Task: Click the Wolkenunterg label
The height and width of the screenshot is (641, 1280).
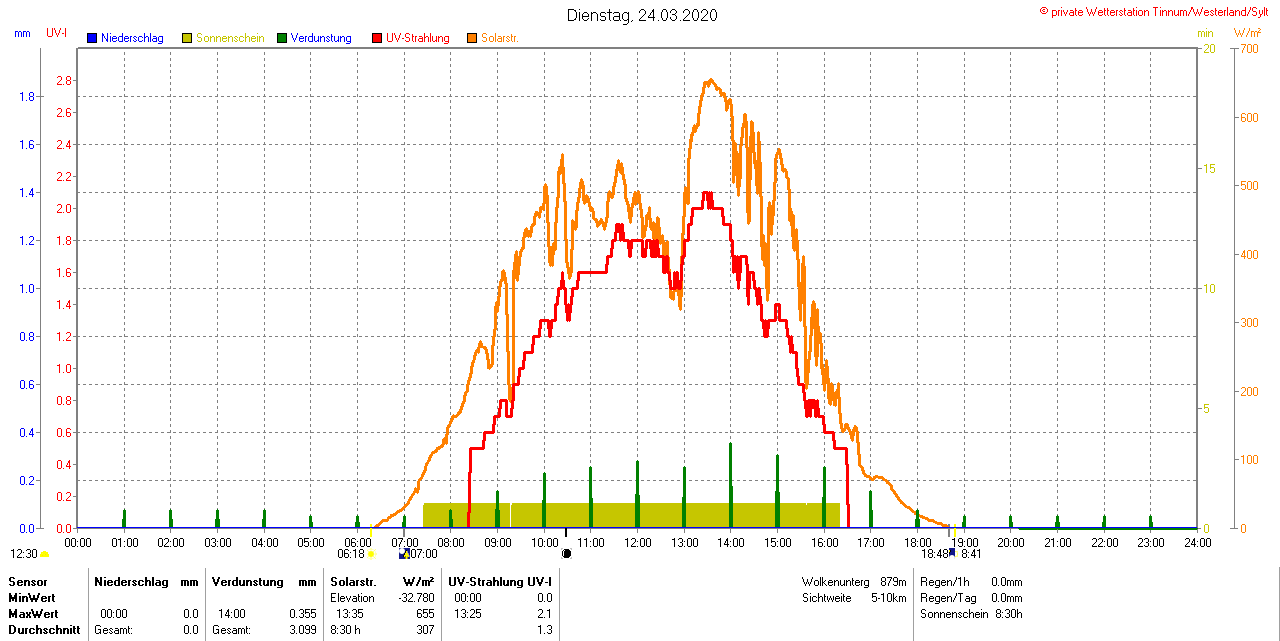Action: [x=837, y=582]
